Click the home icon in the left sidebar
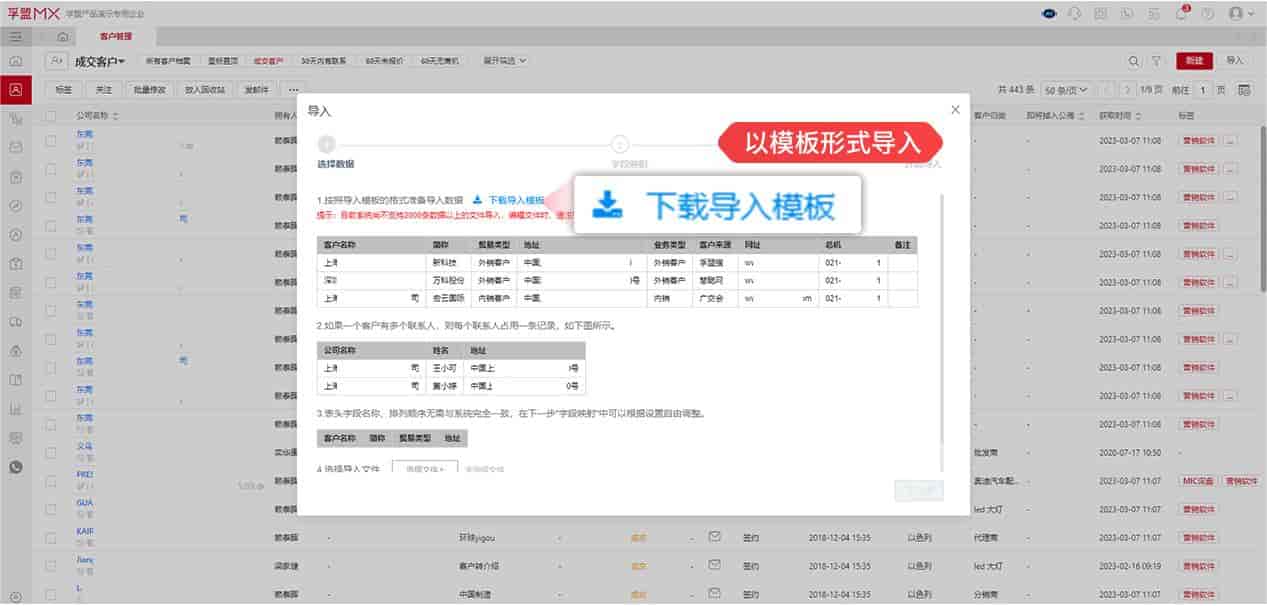Image resolution: width=1267 pixels, height=606 pixels. click(x=15, y=61)
